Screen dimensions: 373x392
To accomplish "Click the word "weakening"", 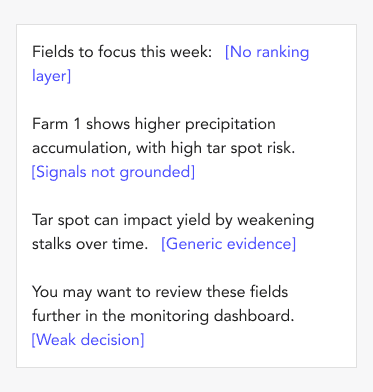I will click(276, 221).
